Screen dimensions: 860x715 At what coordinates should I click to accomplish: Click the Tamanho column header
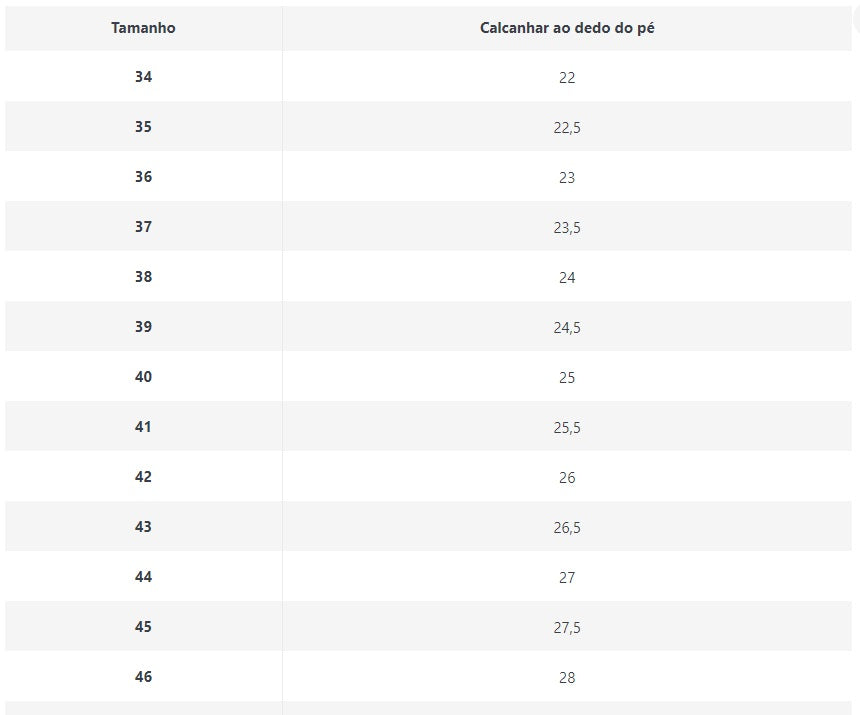click(143, 28)
